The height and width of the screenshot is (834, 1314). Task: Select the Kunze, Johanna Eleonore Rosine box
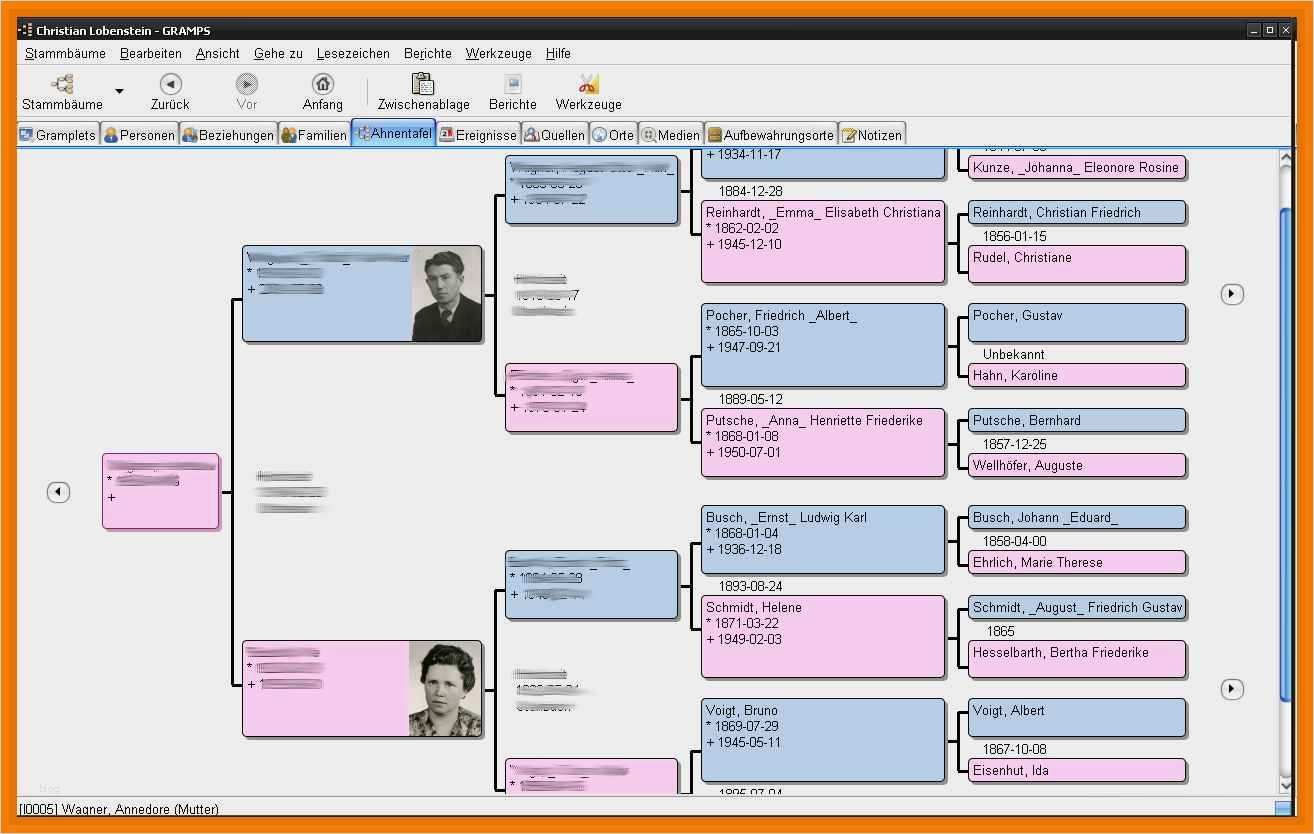(1077, 168)
